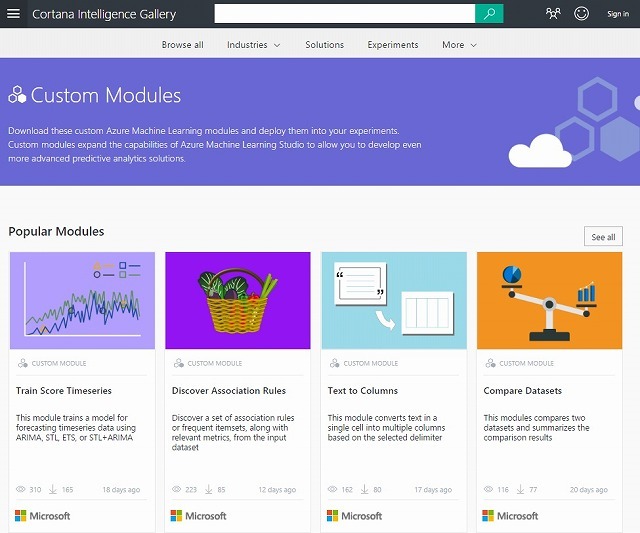This screenshot has width=640, height=533.
Task: Open the community people icon
Action: [x=554, y=14]
